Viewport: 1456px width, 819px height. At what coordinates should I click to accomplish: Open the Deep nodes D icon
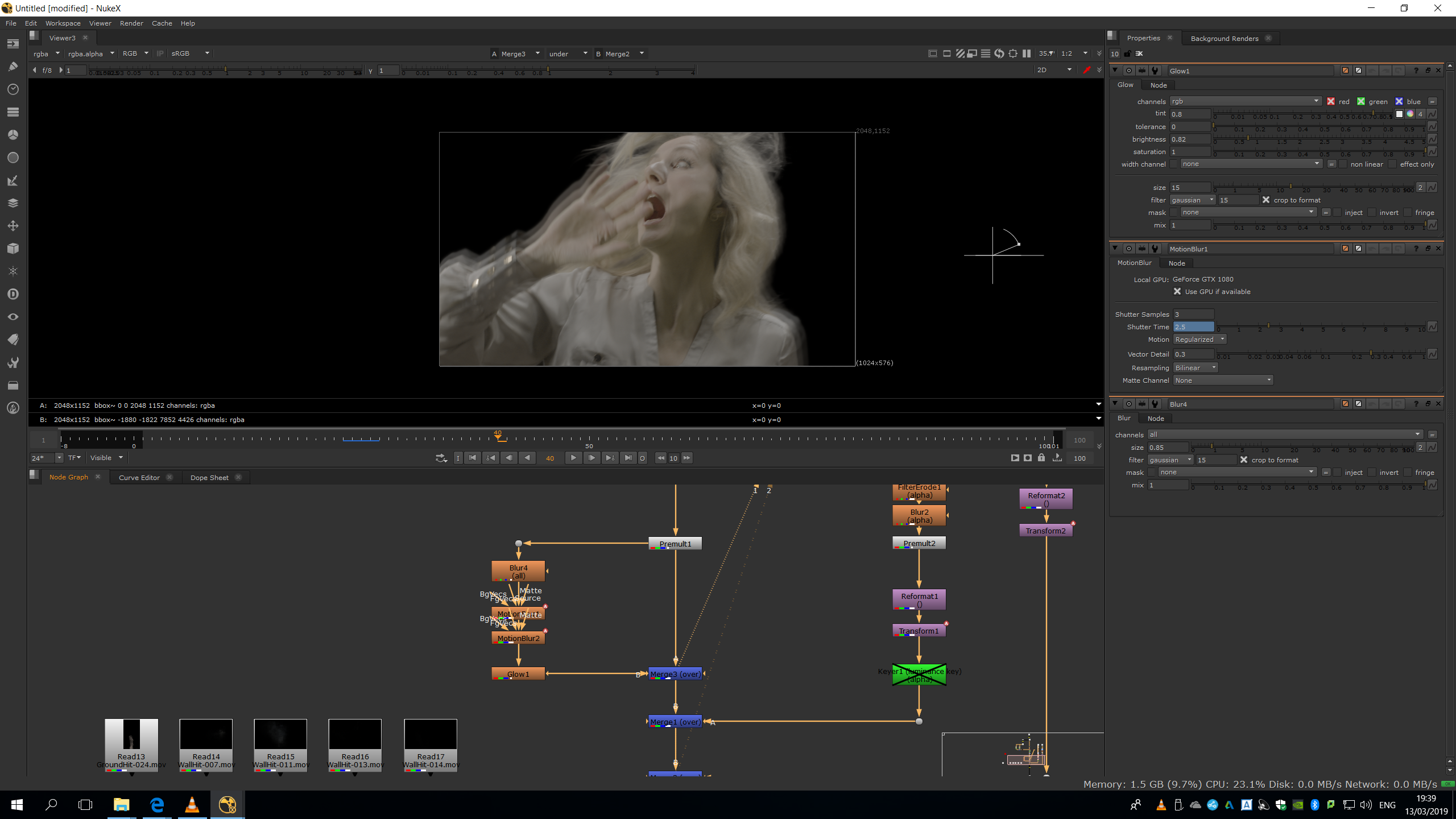point(13,294)
